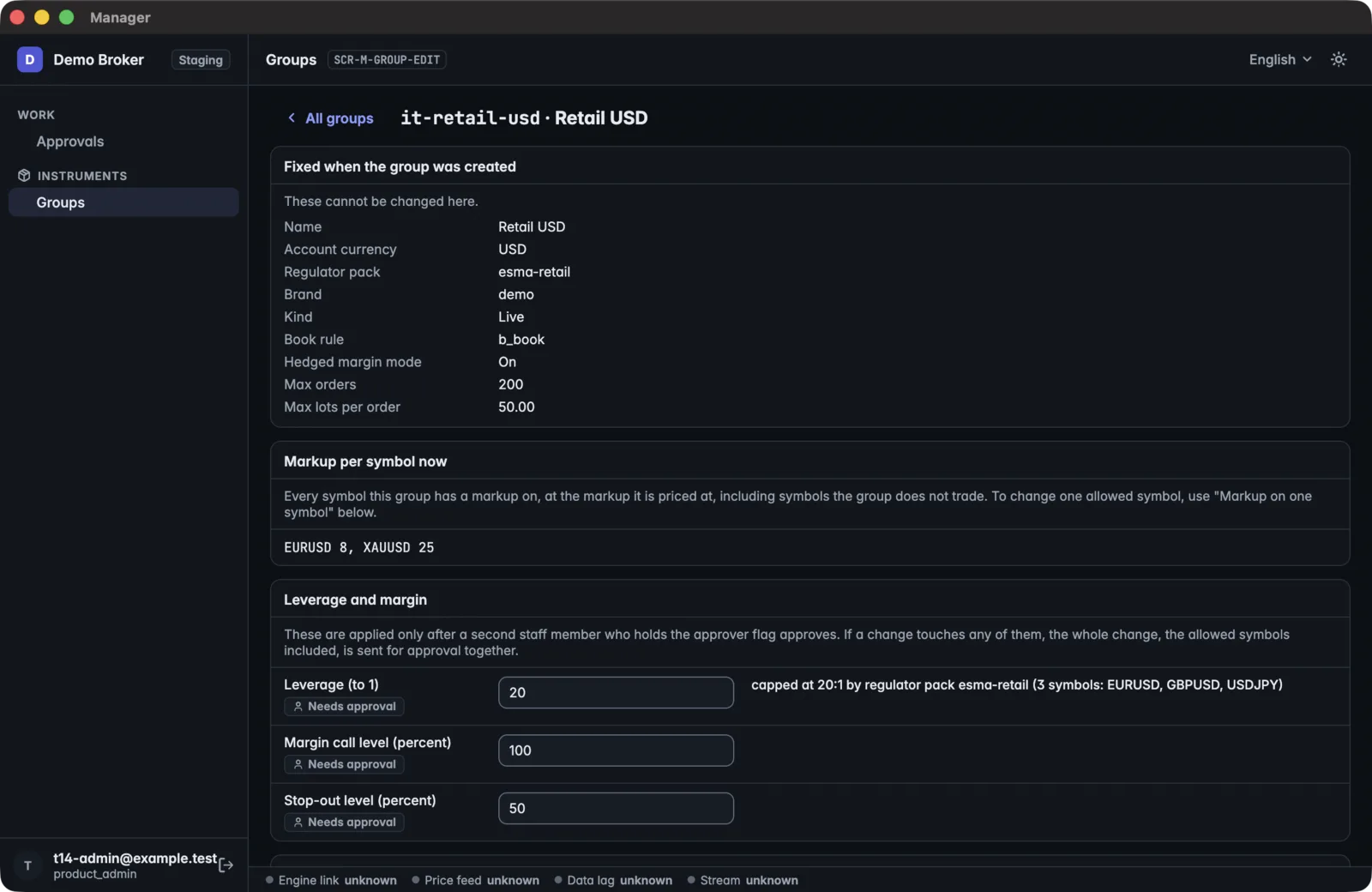Click the t14-admin@example.test account email
1372x892 pixels.
pyautogui.click(x=135, y=858)
